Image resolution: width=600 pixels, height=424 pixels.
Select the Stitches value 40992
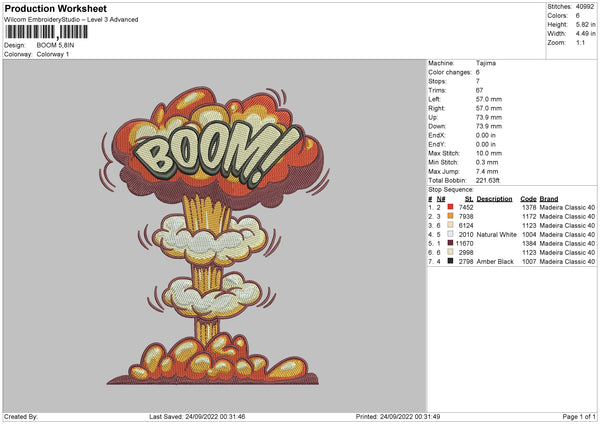[585, 6]
